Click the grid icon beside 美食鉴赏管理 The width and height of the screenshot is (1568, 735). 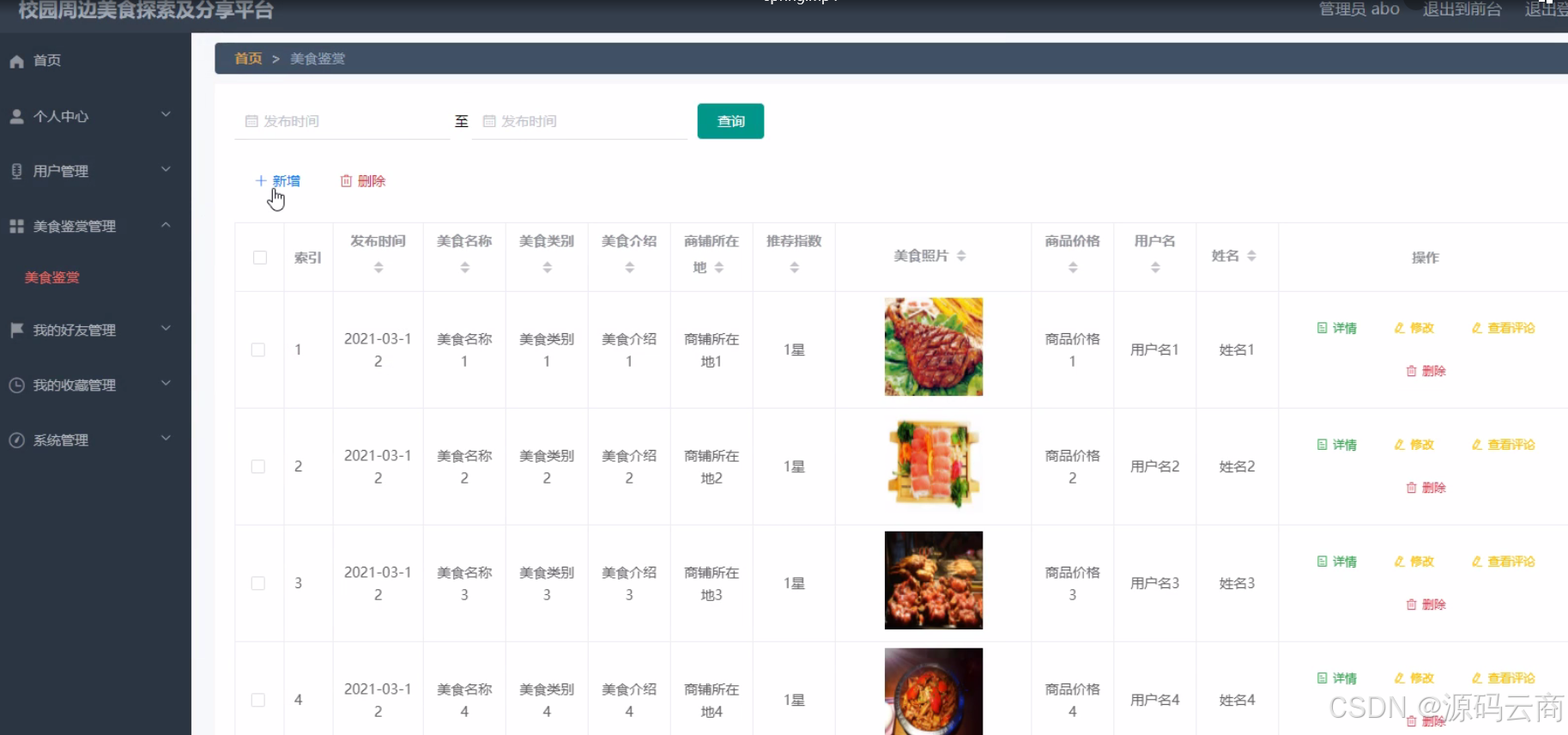[x=16, y=226]
